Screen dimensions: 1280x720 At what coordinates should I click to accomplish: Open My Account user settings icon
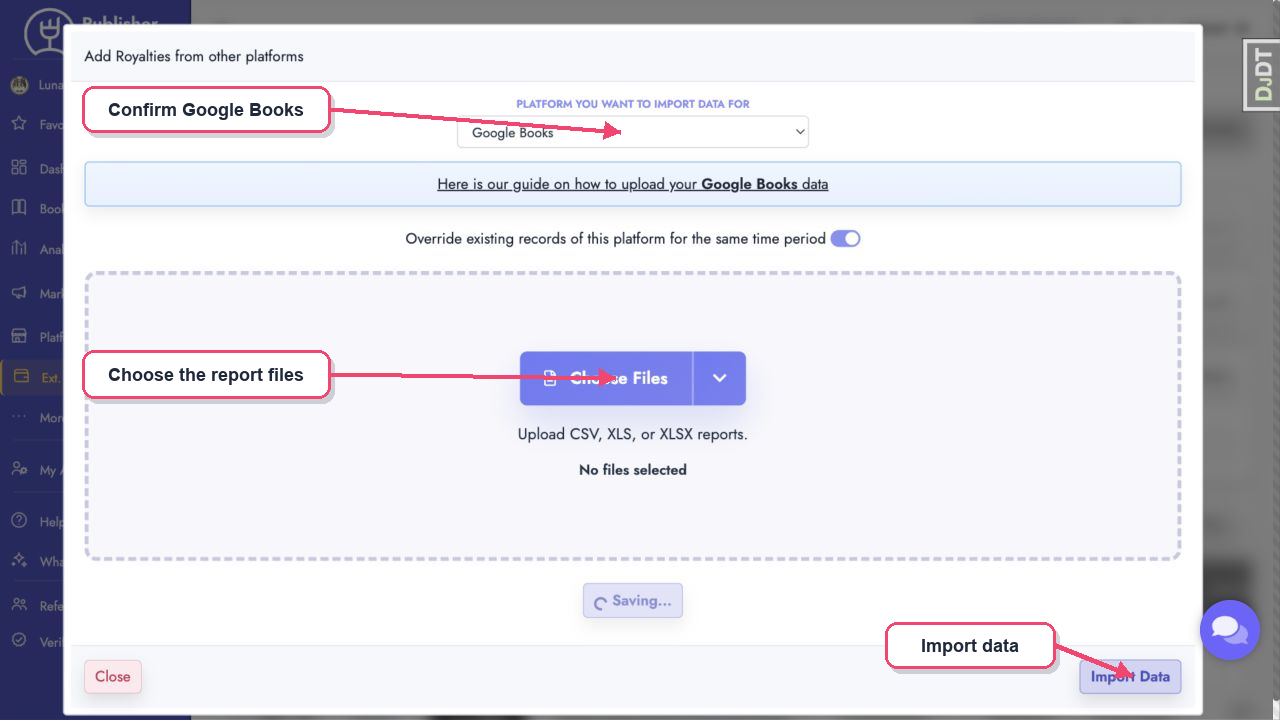click(19, 469)
